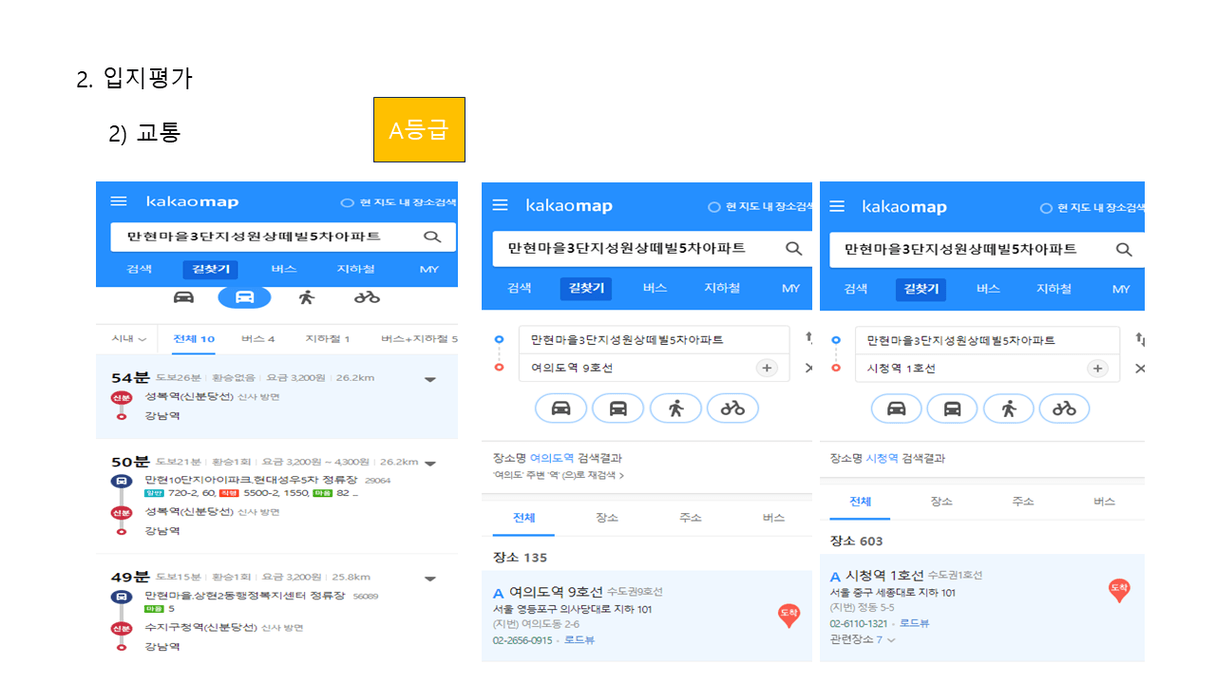Select 전체 10 route tab

[194, 339]
